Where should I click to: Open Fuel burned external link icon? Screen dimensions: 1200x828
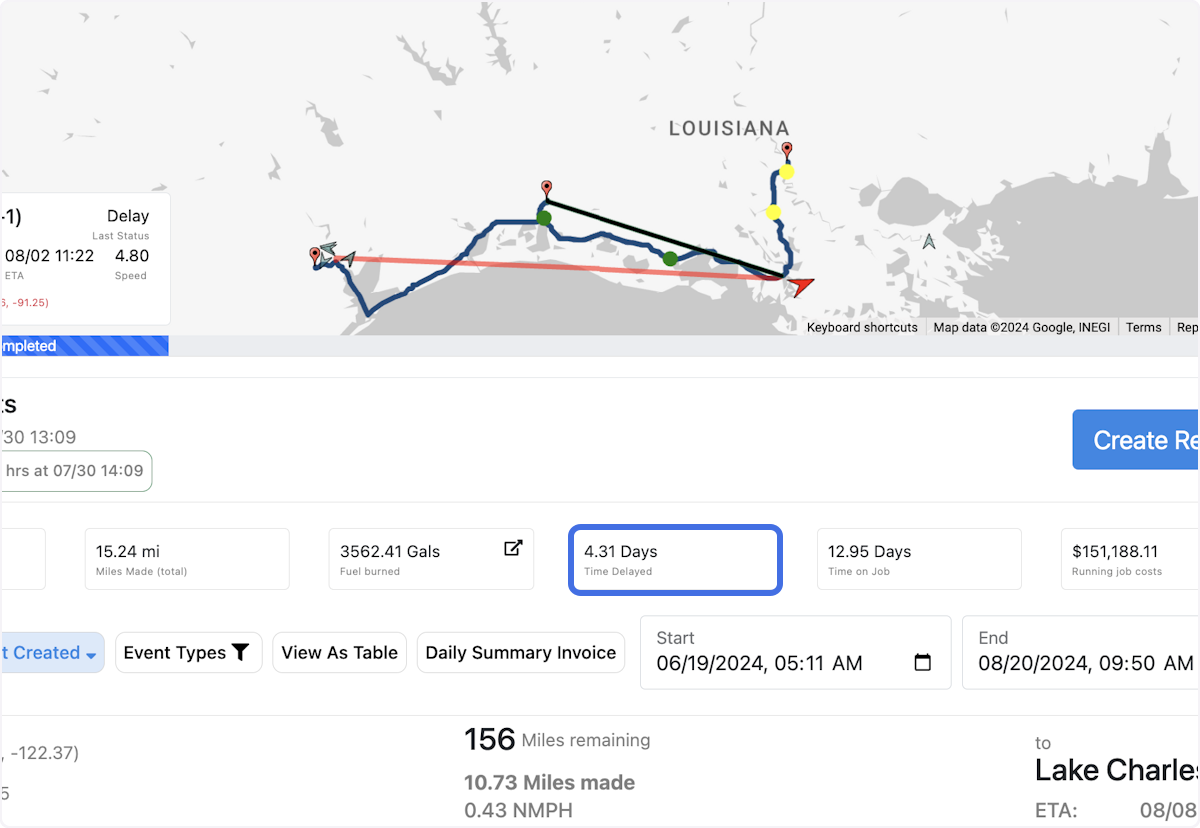click(513, 548)
